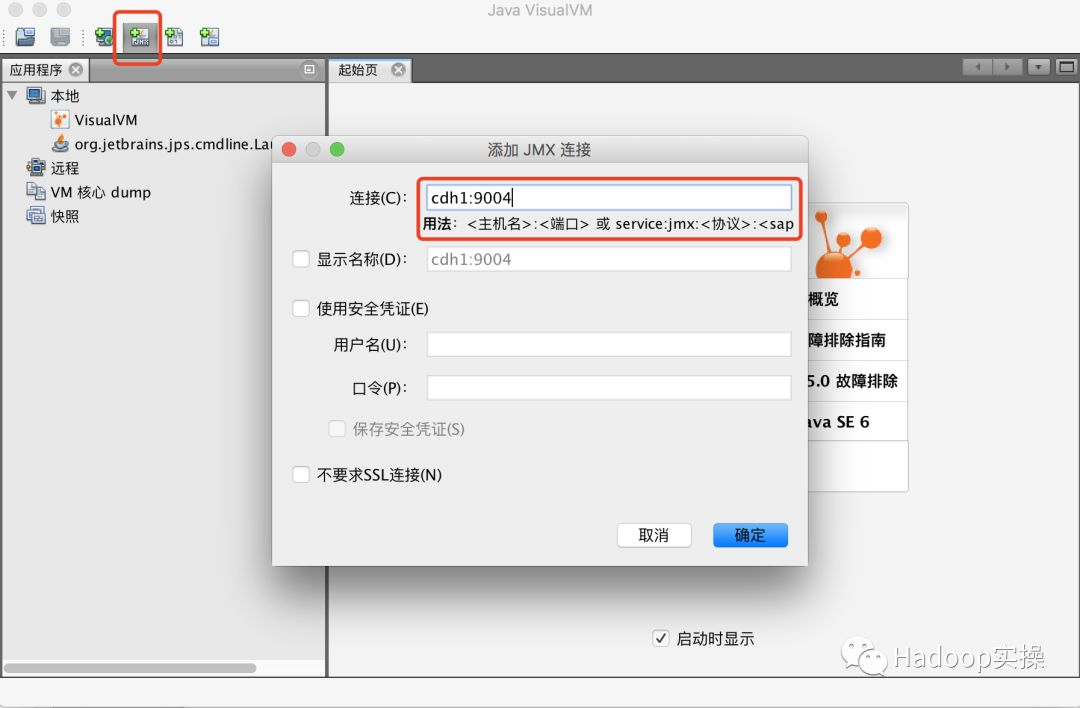Select VM 核心 dump tree node
The image size is (1080, 708).
pos(101,192)
